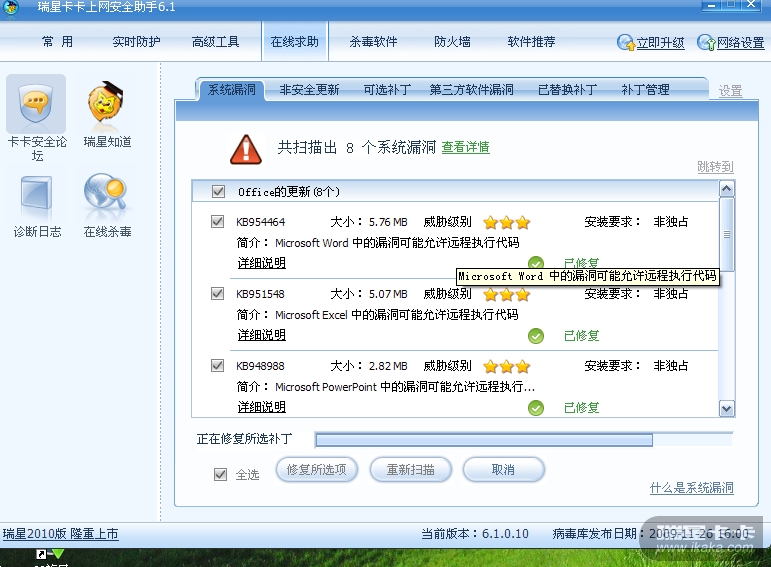Open 详细说明 for KB948988
The image size is (771, 567).
pos(262,407)
